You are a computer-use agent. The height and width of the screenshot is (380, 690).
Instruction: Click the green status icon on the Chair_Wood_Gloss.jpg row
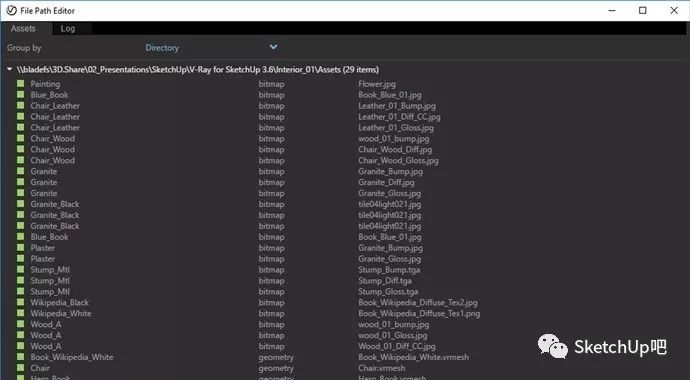(20, 160)
